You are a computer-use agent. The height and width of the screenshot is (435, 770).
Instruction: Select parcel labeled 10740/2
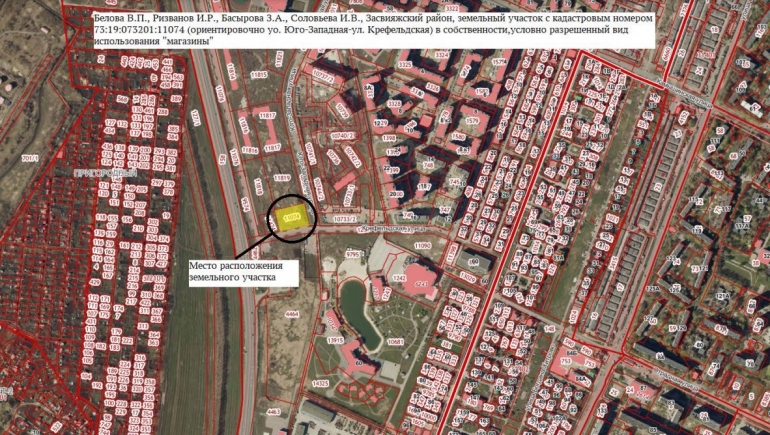[342, 133]
